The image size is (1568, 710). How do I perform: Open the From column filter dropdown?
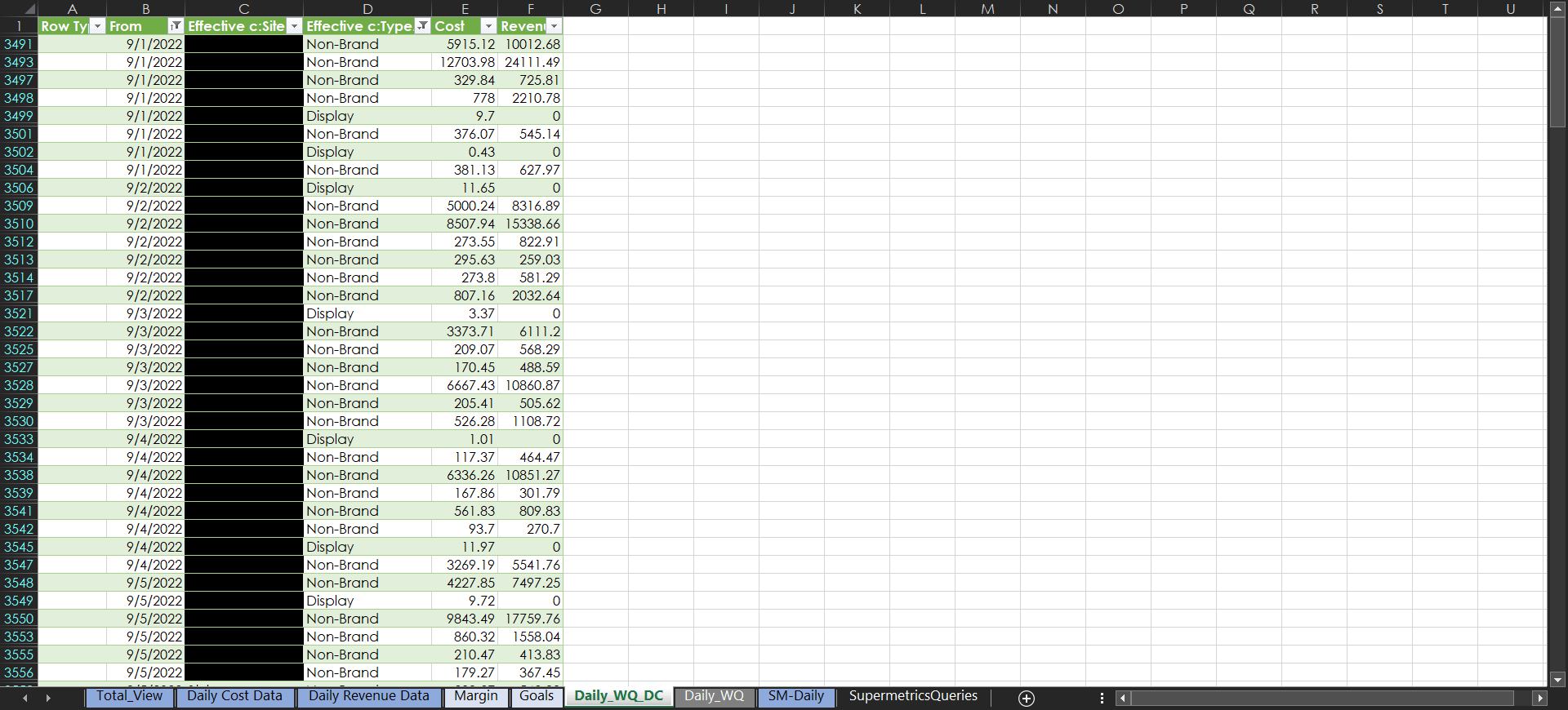pos(176,26)
